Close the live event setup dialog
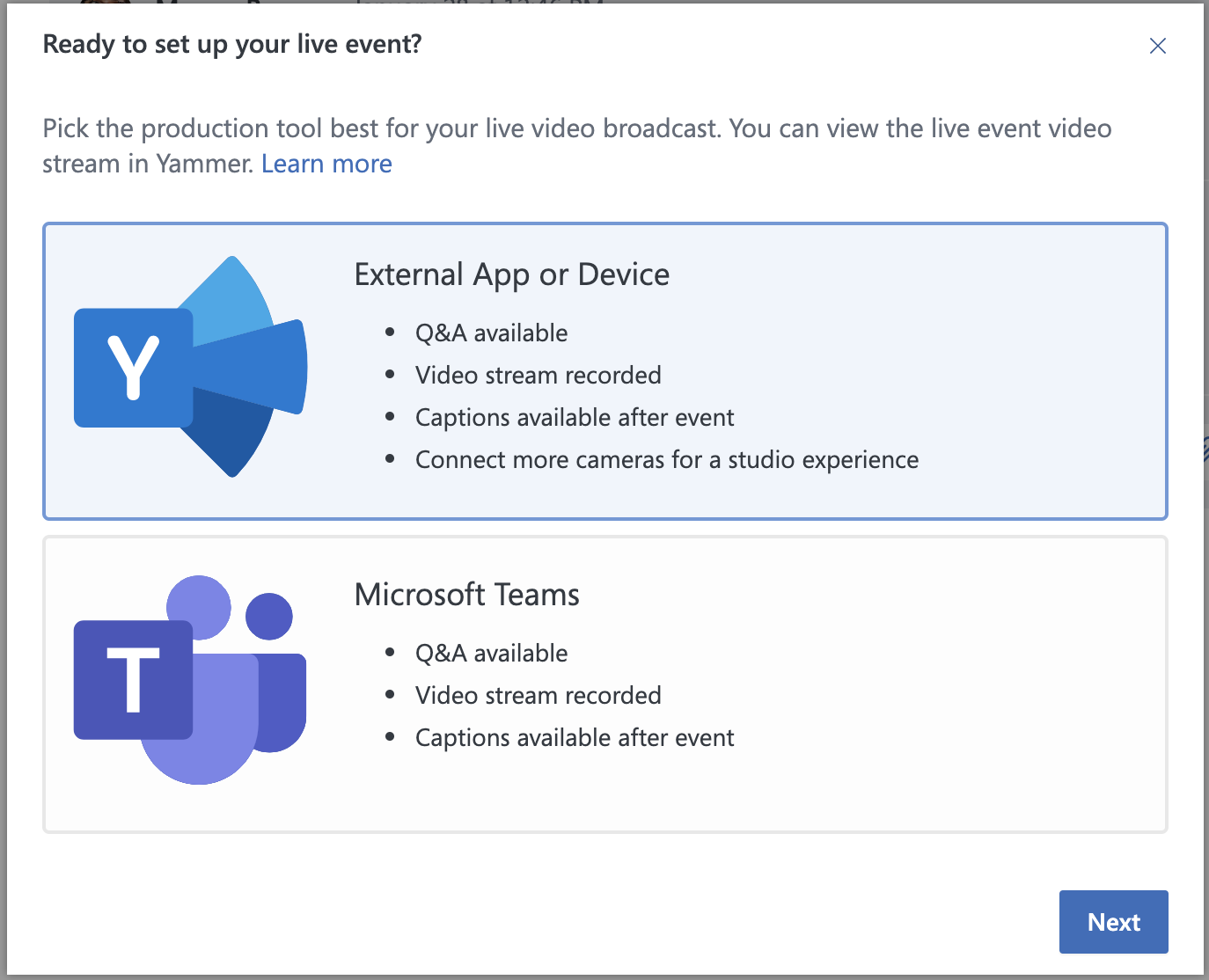Viewport: 1209px width, 980px height. tap(1158, 46)
